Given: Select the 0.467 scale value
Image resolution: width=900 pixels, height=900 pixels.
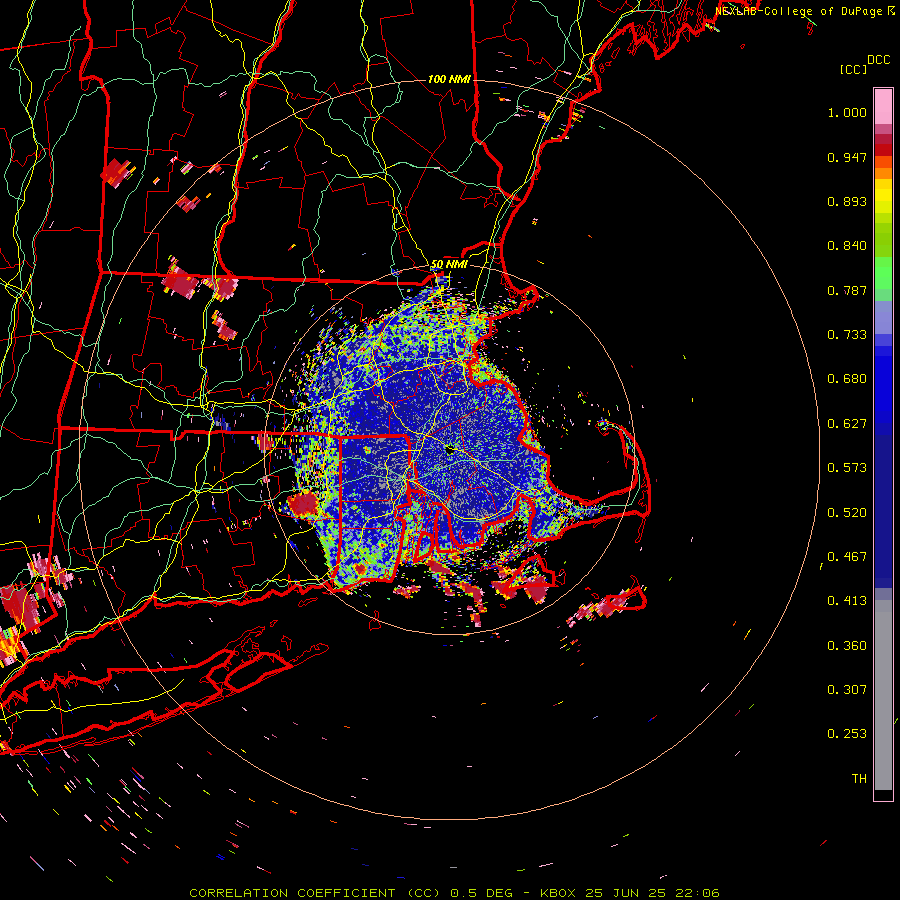Looking at the screenshot, I should [847, 557].
